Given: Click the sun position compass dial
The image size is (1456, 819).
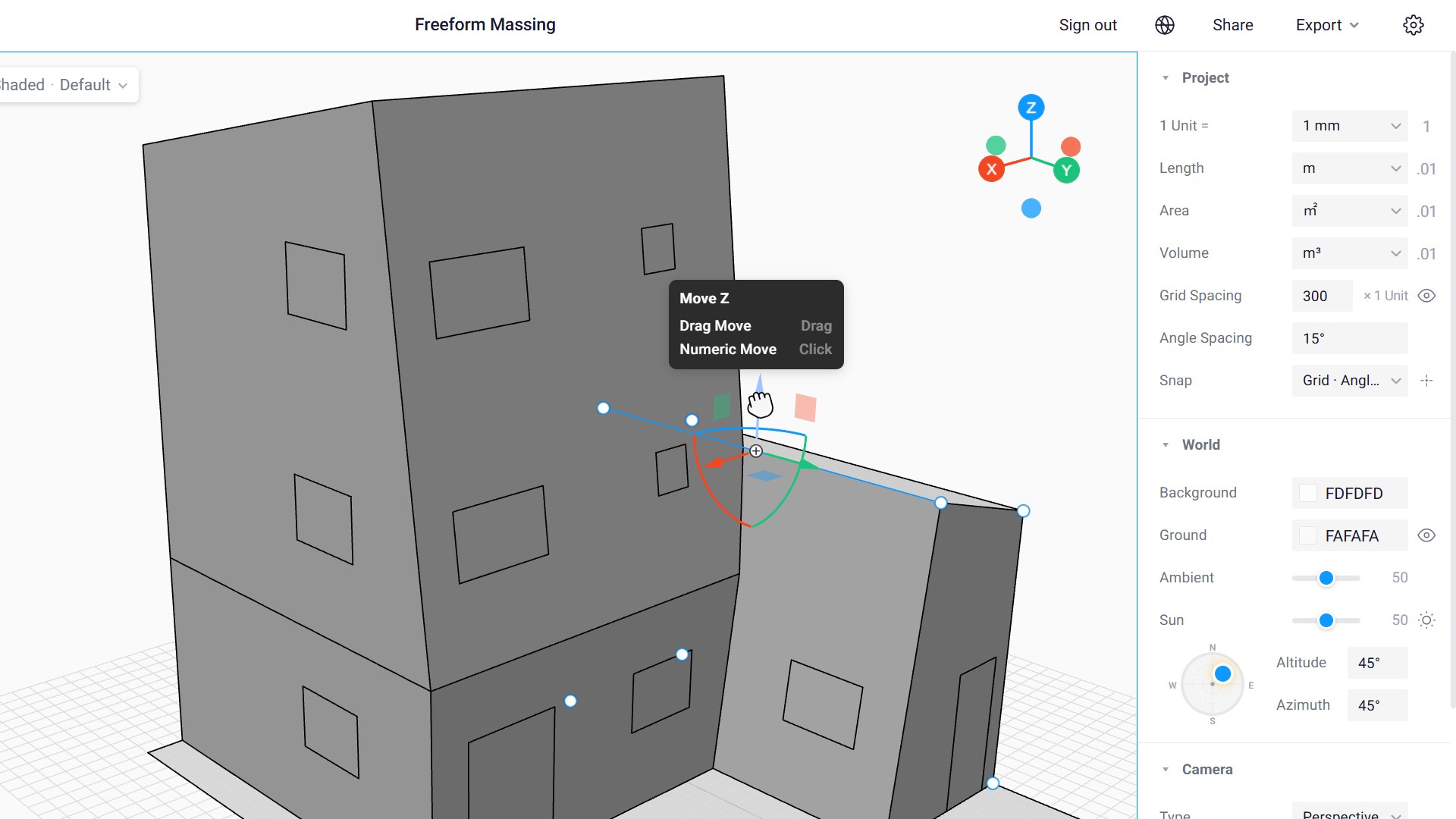Looking at the screenshot, I should 1213,685.
